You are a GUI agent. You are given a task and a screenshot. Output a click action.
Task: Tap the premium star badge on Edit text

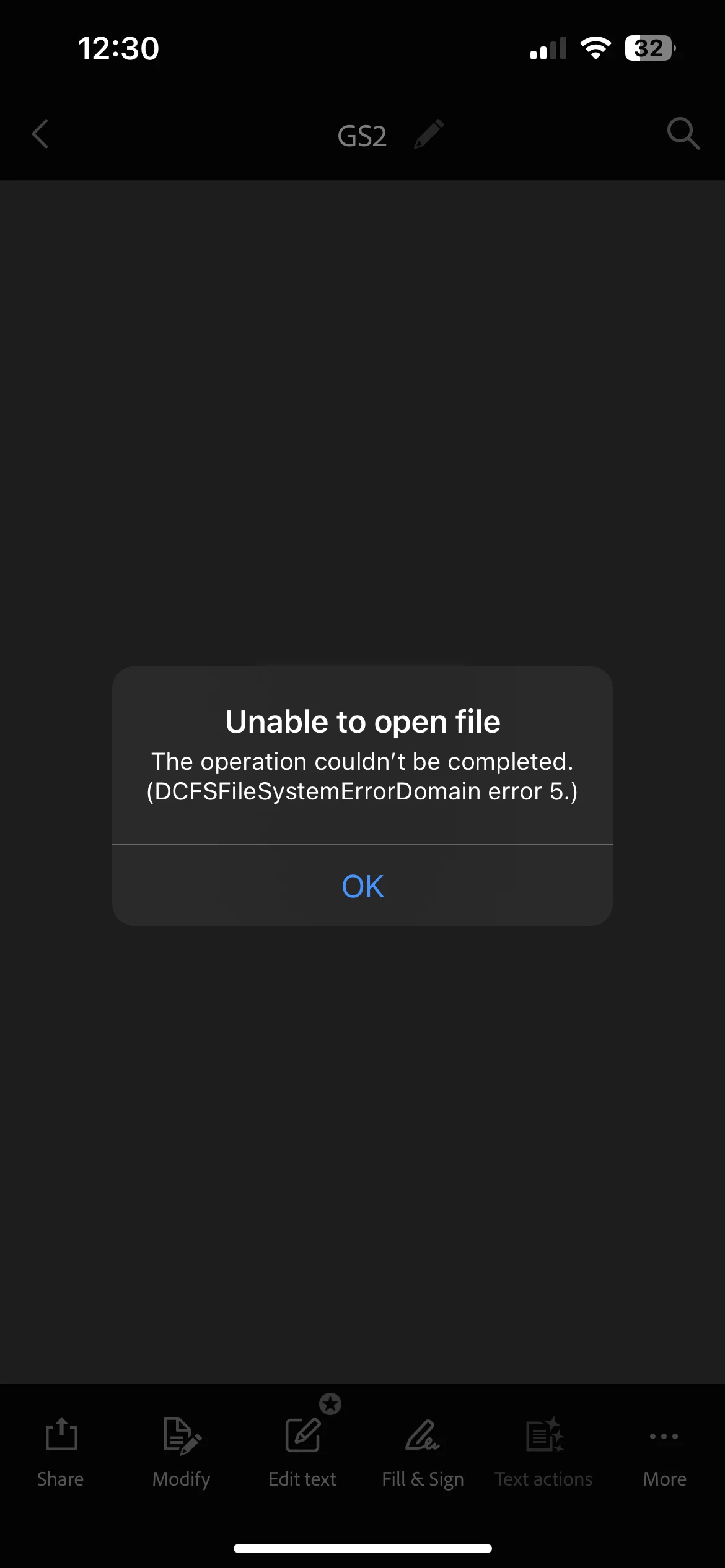click(x=330, y=1403)
